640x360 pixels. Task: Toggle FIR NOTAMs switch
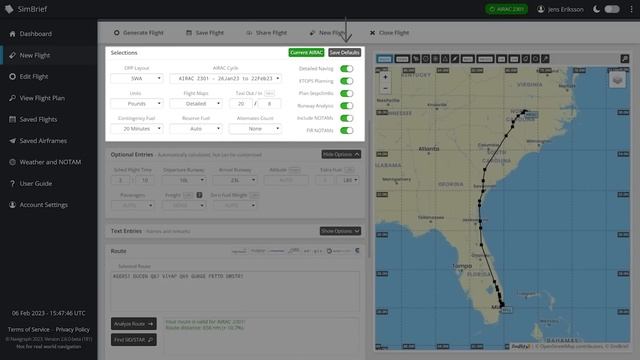[x=347, y=131]
